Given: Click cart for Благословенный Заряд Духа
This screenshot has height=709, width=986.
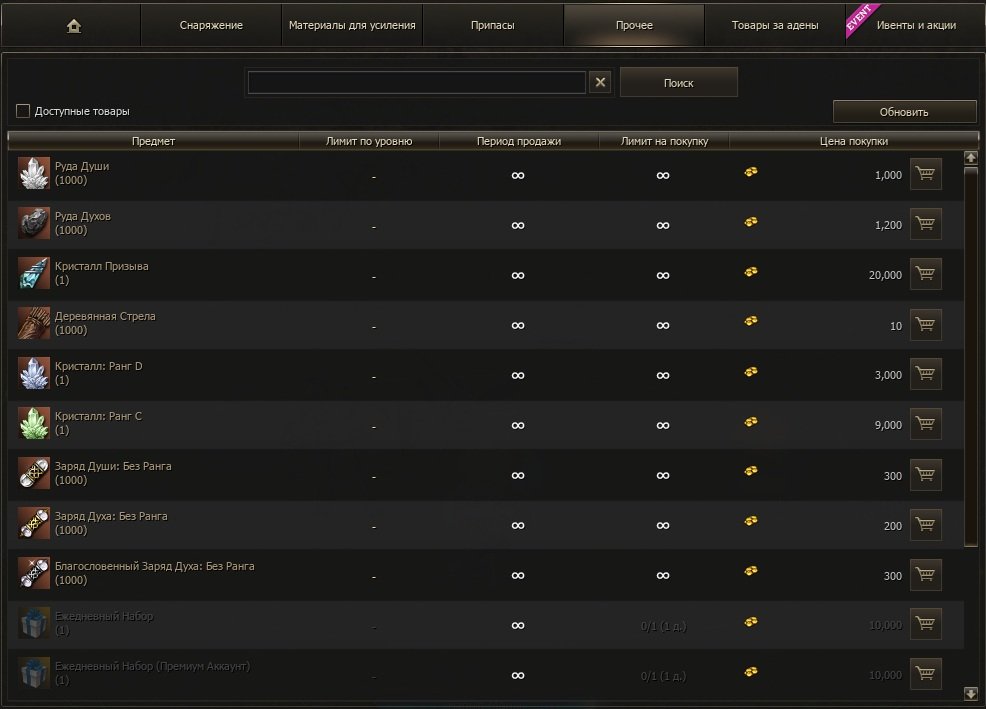Looking at the screenshot, I should click(x=926, y=574).
